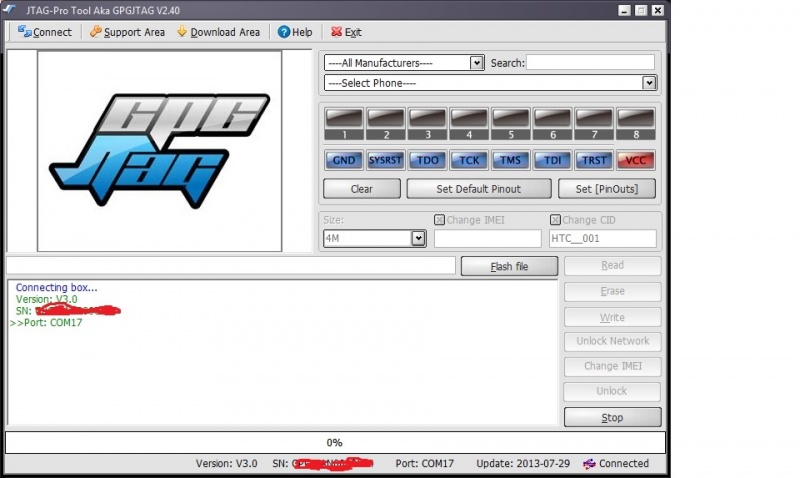
Task: Click the Read button
Action: point(612,266)
